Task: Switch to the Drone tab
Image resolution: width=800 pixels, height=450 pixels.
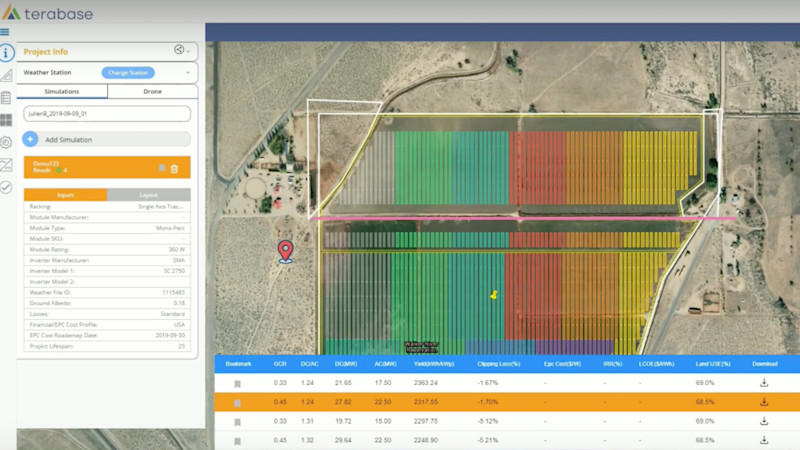Action: click(x=153, y=91)
